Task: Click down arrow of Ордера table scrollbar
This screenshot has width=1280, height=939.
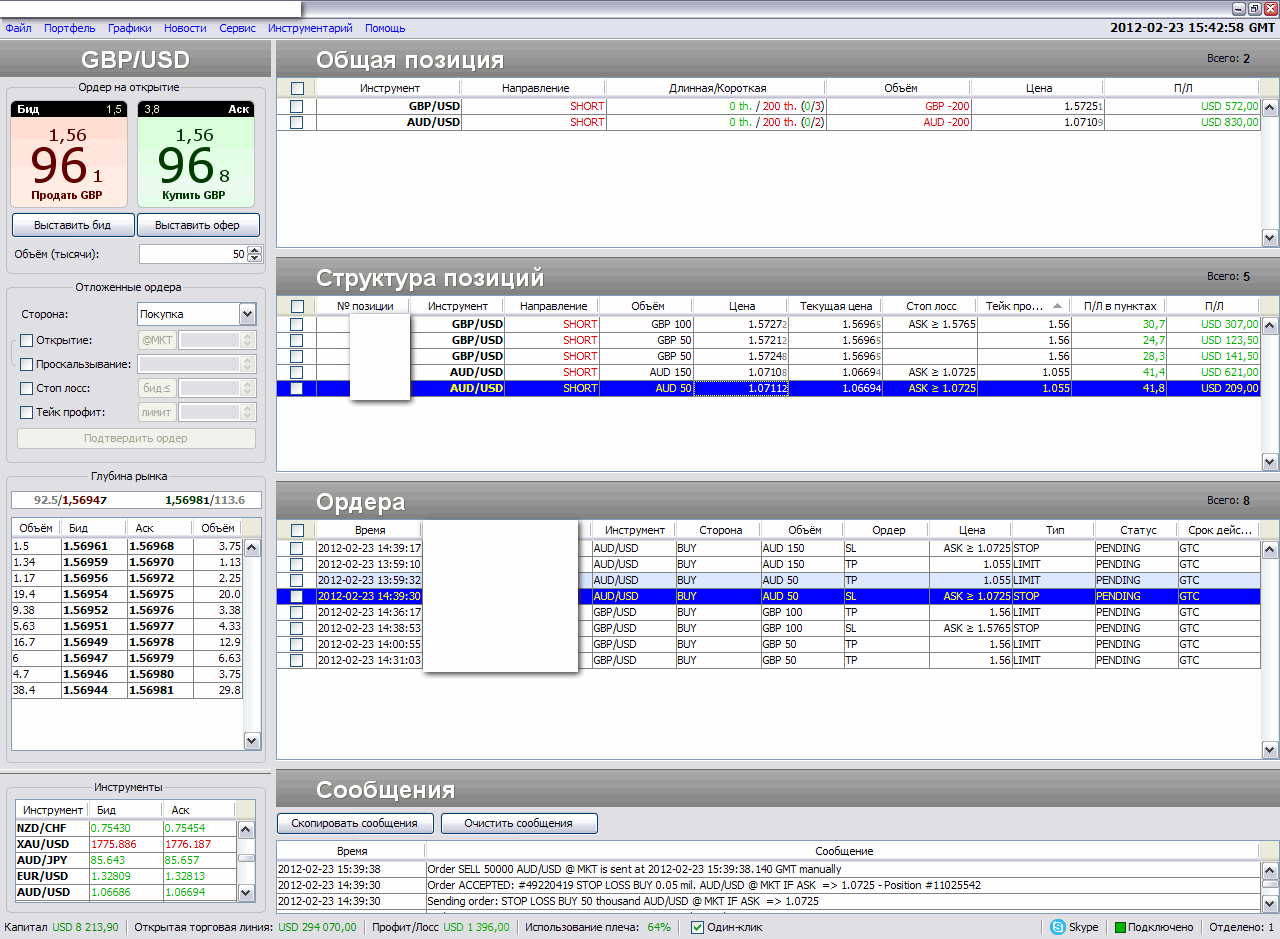Action: 1270,750
